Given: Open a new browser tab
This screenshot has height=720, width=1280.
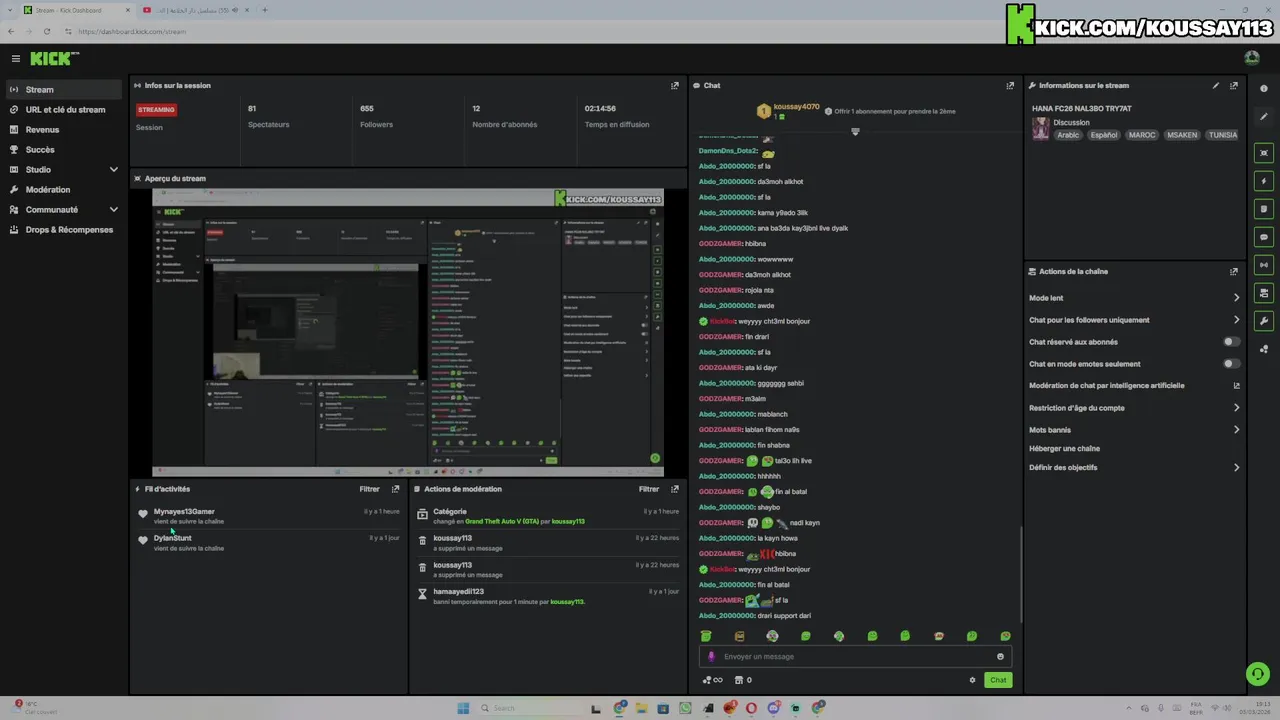Looking at the screenshot, I should click(264, 10).
